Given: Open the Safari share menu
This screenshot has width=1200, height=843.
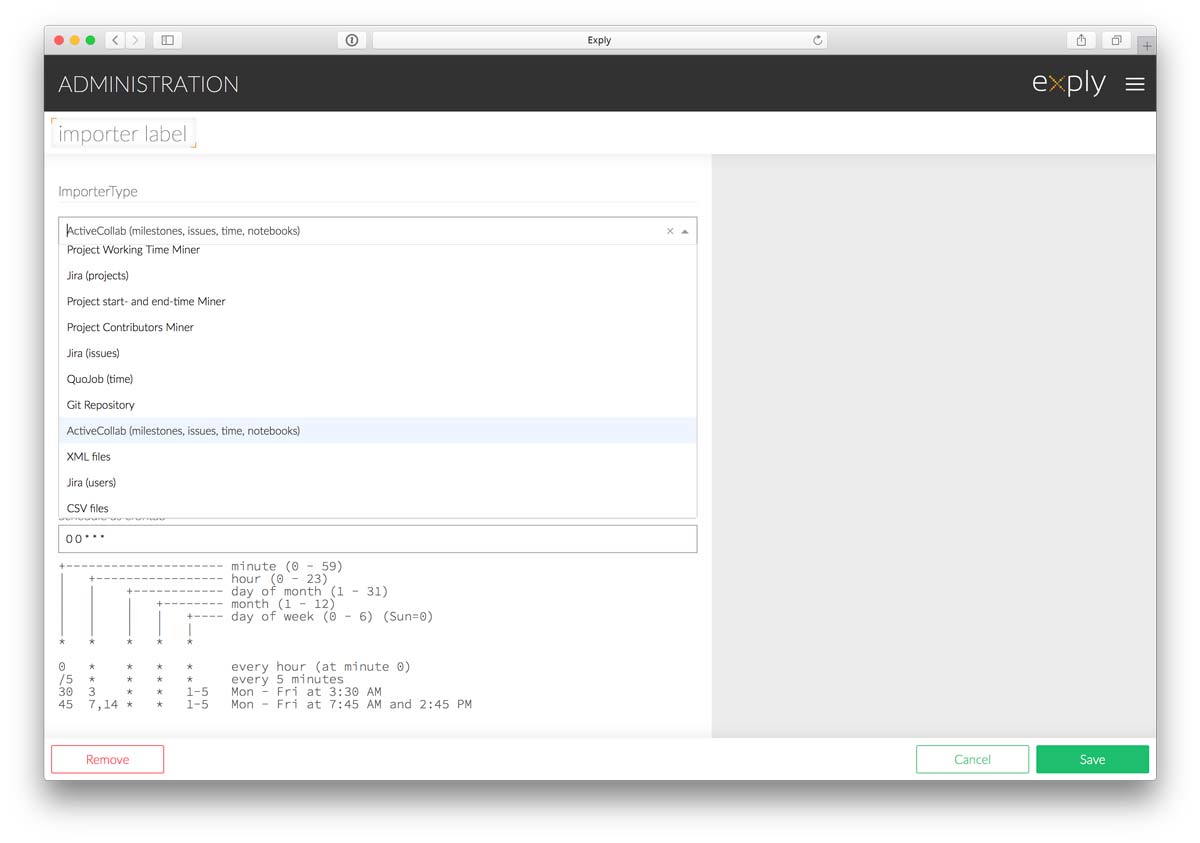Looking at the screenshot, I should point(1081,40).
